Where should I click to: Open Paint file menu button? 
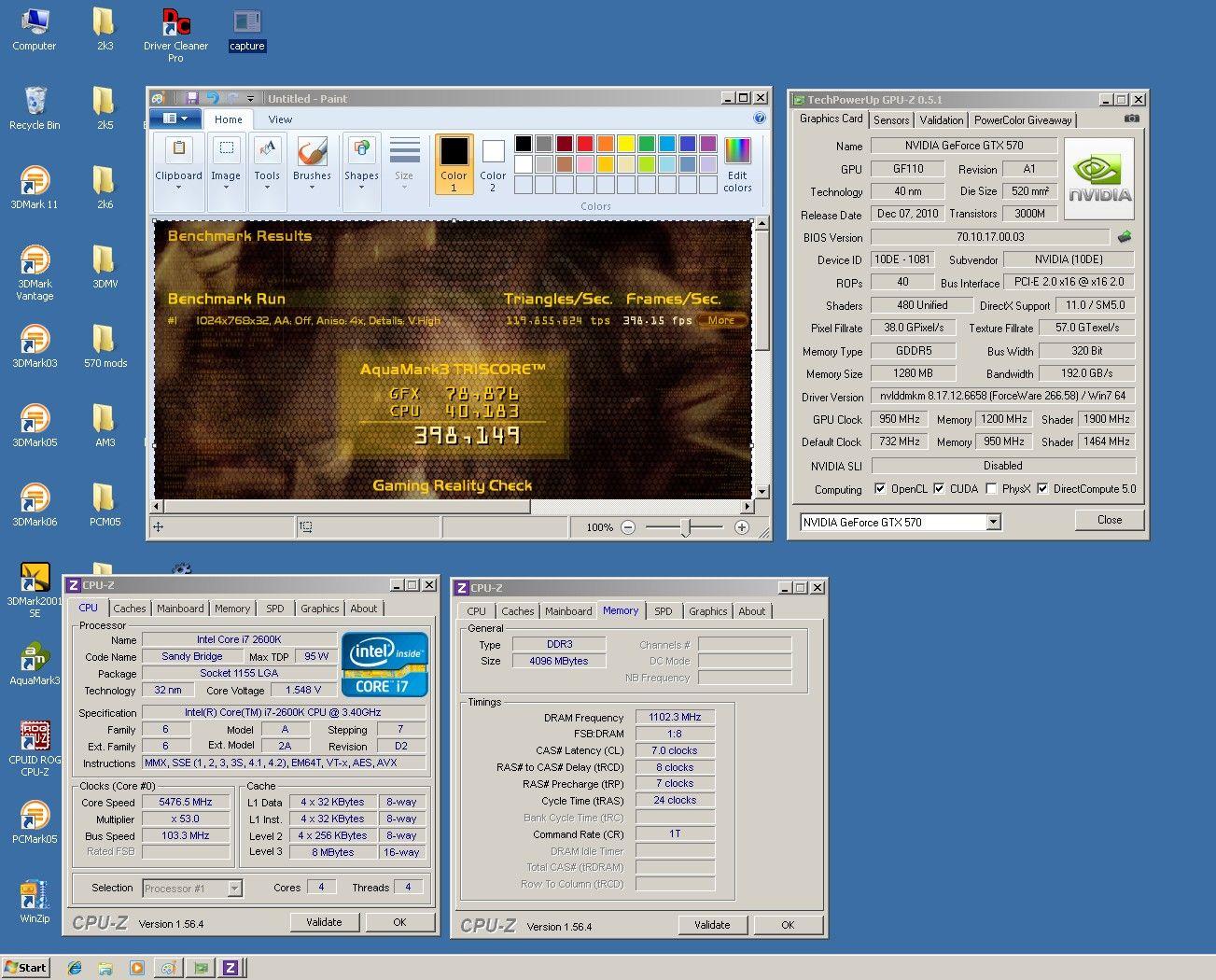(175, 119)
